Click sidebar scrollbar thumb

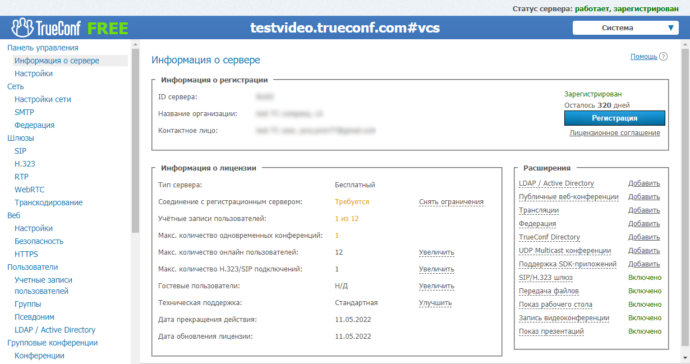point(135,141)
